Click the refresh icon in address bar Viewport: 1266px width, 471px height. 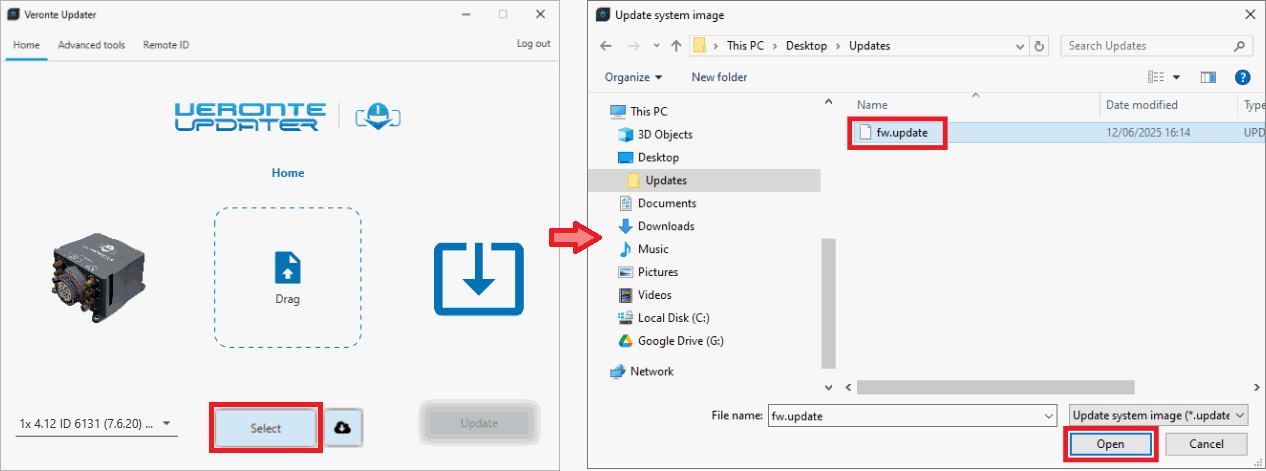point(1040,46)
